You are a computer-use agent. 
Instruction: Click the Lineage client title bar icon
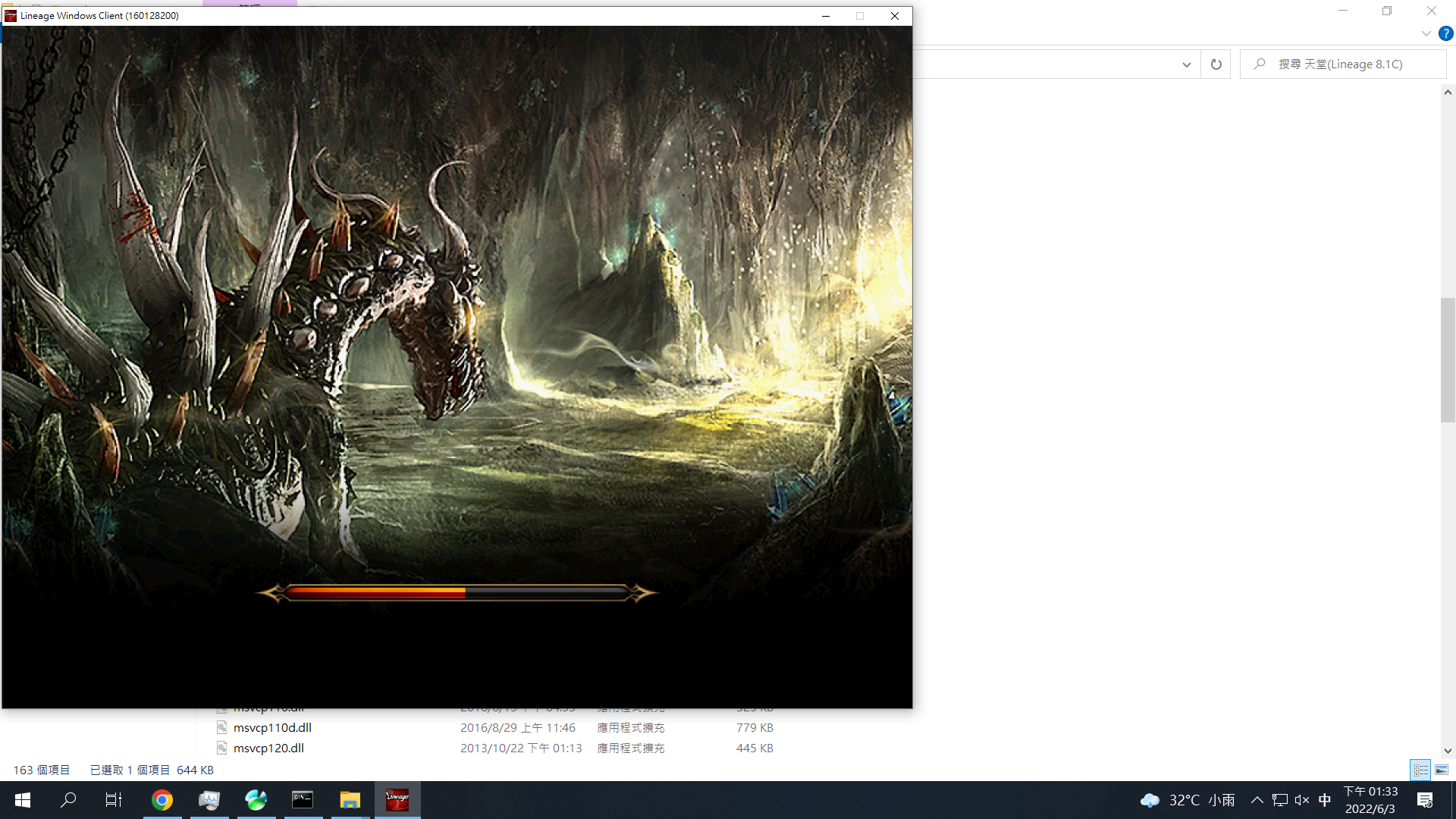[x=11, y=16]
